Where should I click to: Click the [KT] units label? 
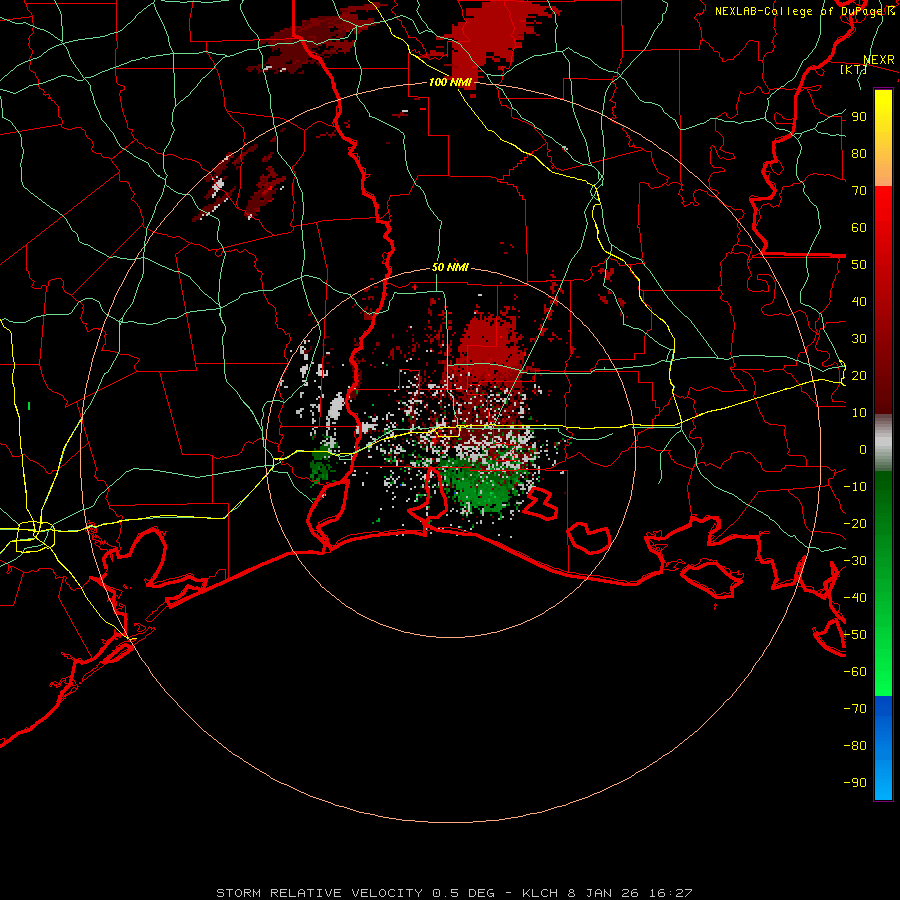click(853, 69)
